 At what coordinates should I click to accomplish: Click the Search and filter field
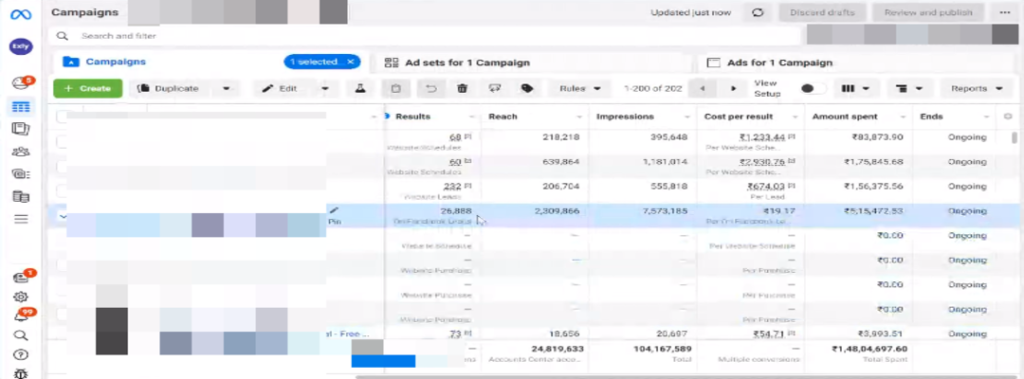coord(424,36)
